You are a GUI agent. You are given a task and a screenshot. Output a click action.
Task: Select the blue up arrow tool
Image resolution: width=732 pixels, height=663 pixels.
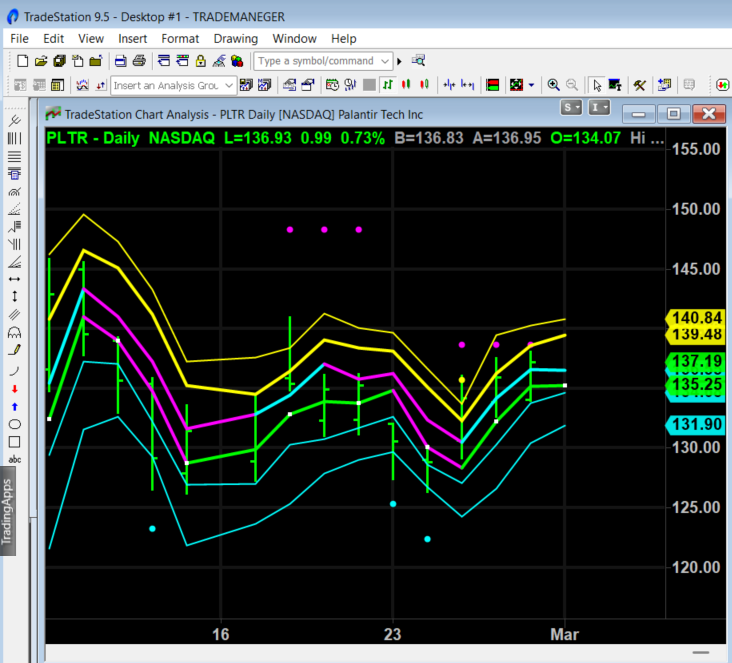[x=14, y=407]
